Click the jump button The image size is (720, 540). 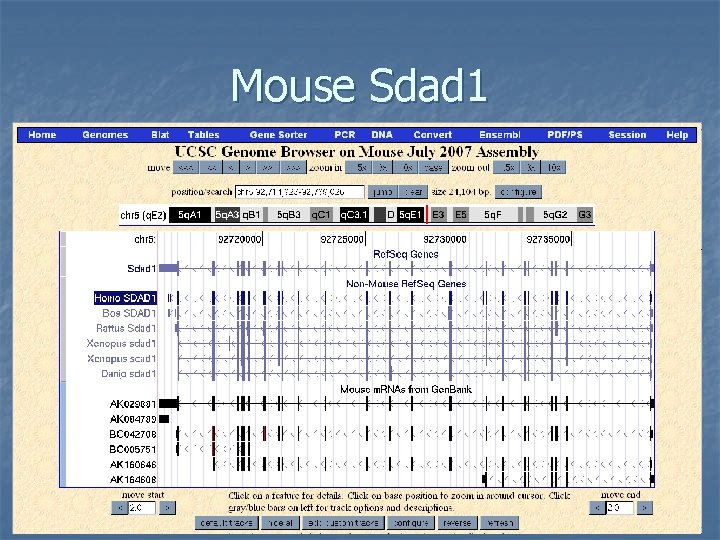point(382,192)
